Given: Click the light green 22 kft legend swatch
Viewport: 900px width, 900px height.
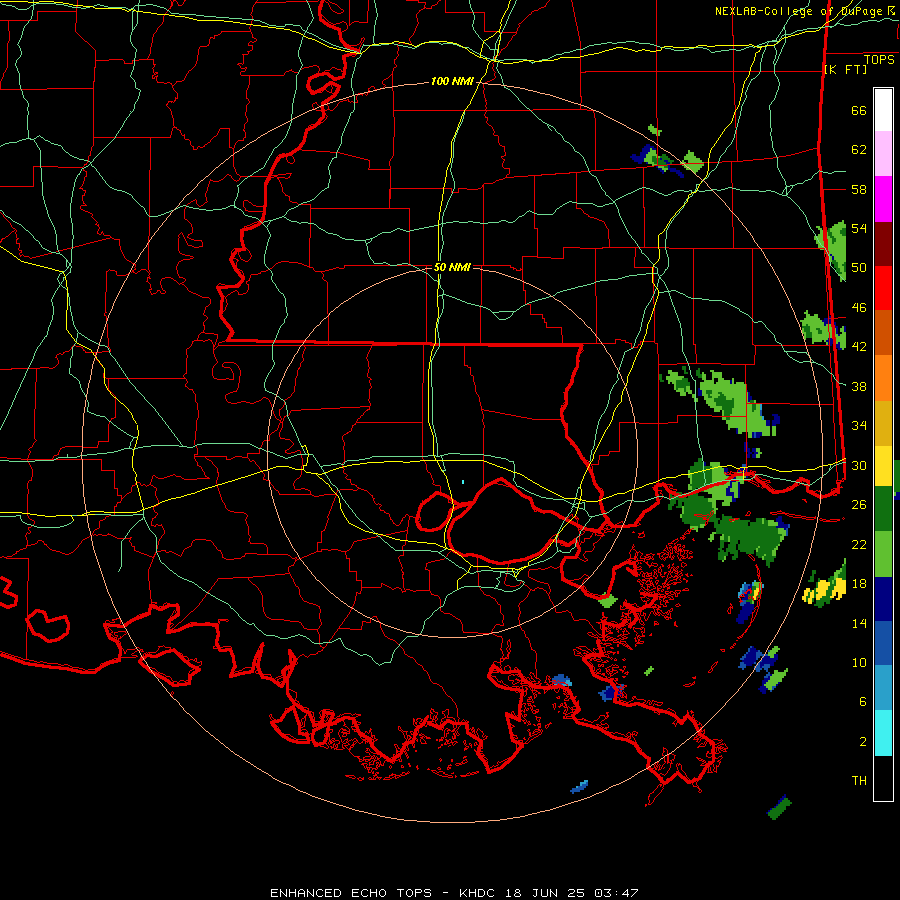Looking at the screenshot, I should 883,554.
